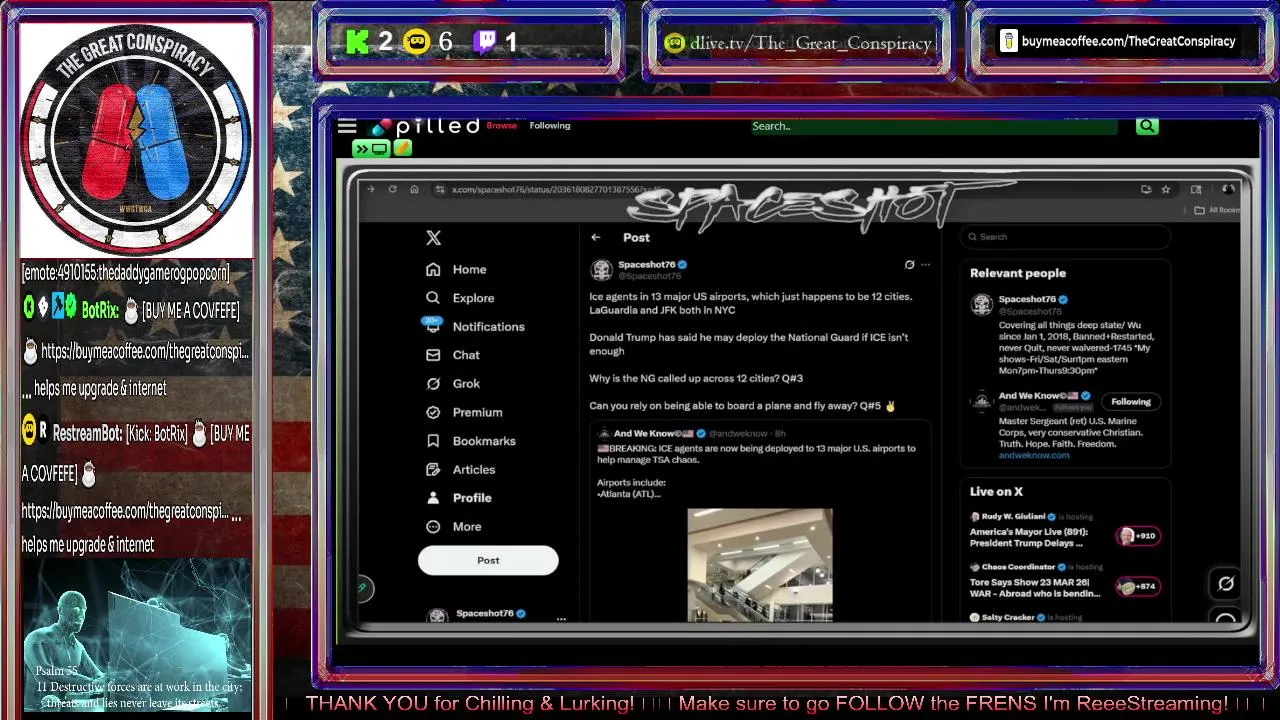Image resolution: width=1280 pixels, height=720 pixels.
Task: Click the white Post button
Action: tap(488, 560)
